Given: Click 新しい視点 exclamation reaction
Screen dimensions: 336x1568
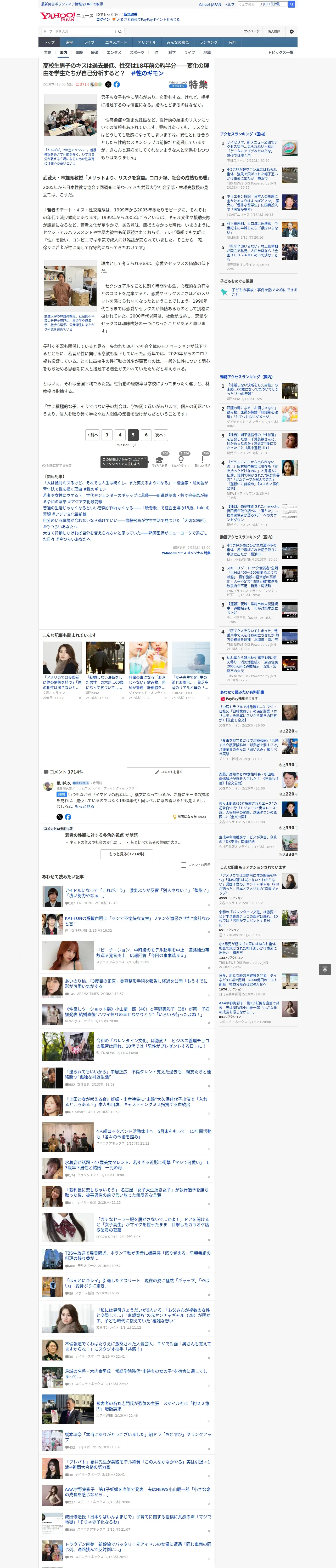Looking at the screenshot, I should (x=203, y=460).
